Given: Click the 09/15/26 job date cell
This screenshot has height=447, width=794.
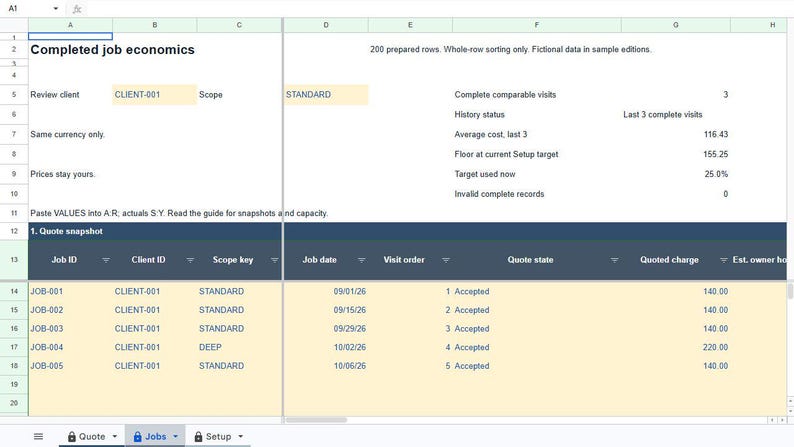Looking at the screenshot, I should pos(326,310).
